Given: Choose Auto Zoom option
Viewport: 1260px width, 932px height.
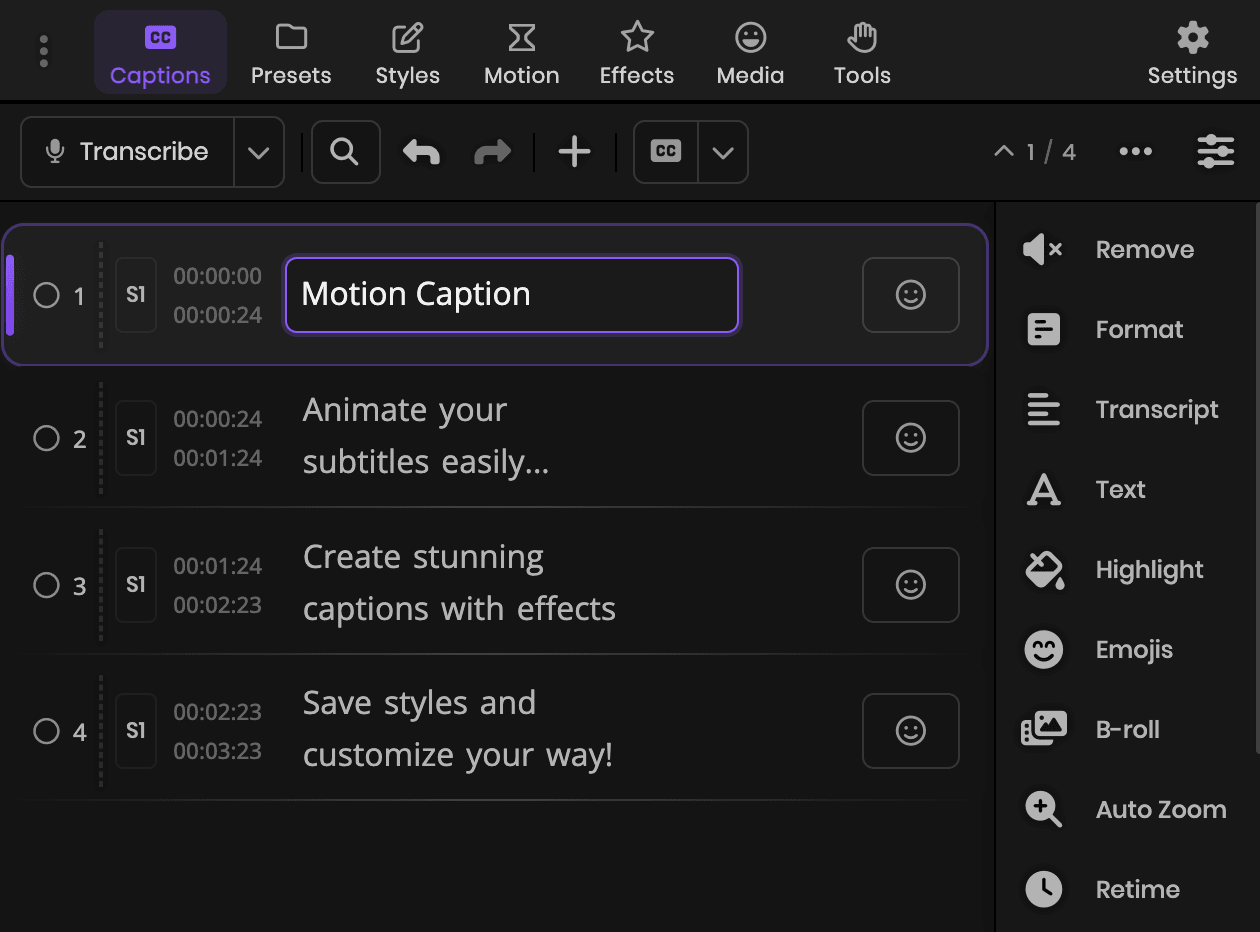Looking at the screenshot, I should point(1125,810).
